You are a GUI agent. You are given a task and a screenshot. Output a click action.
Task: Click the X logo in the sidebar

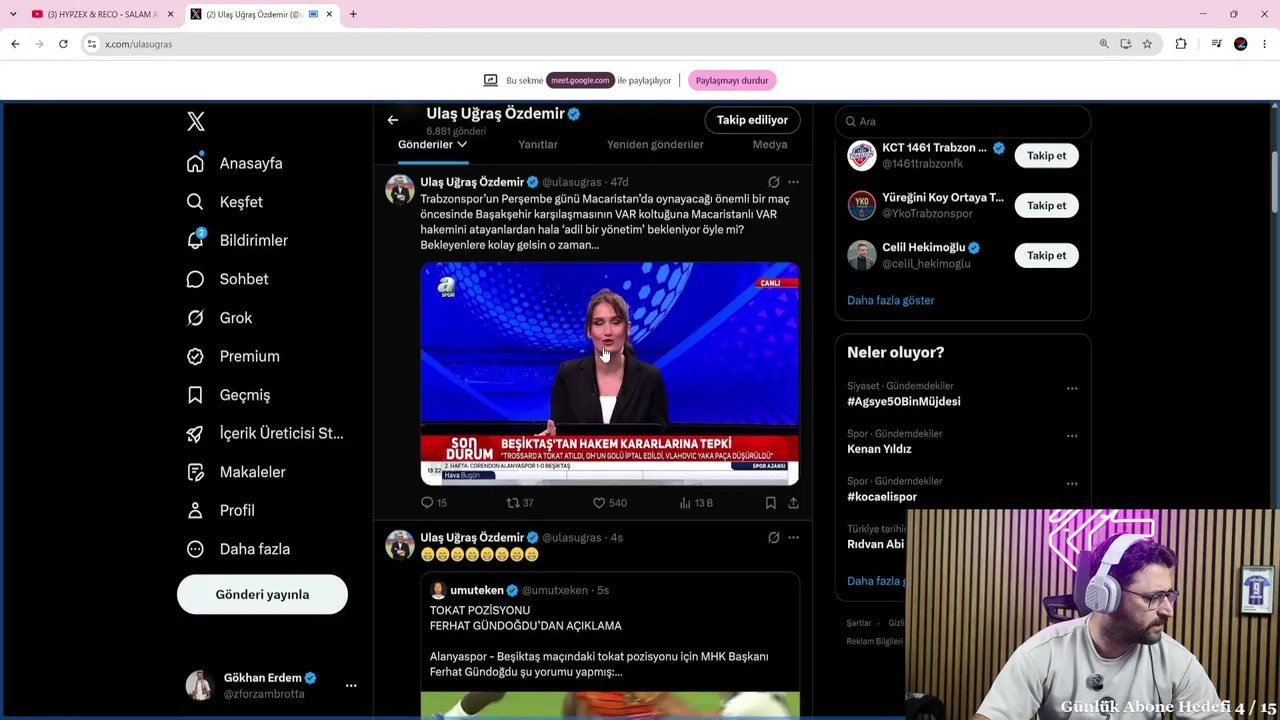[196, 122]
